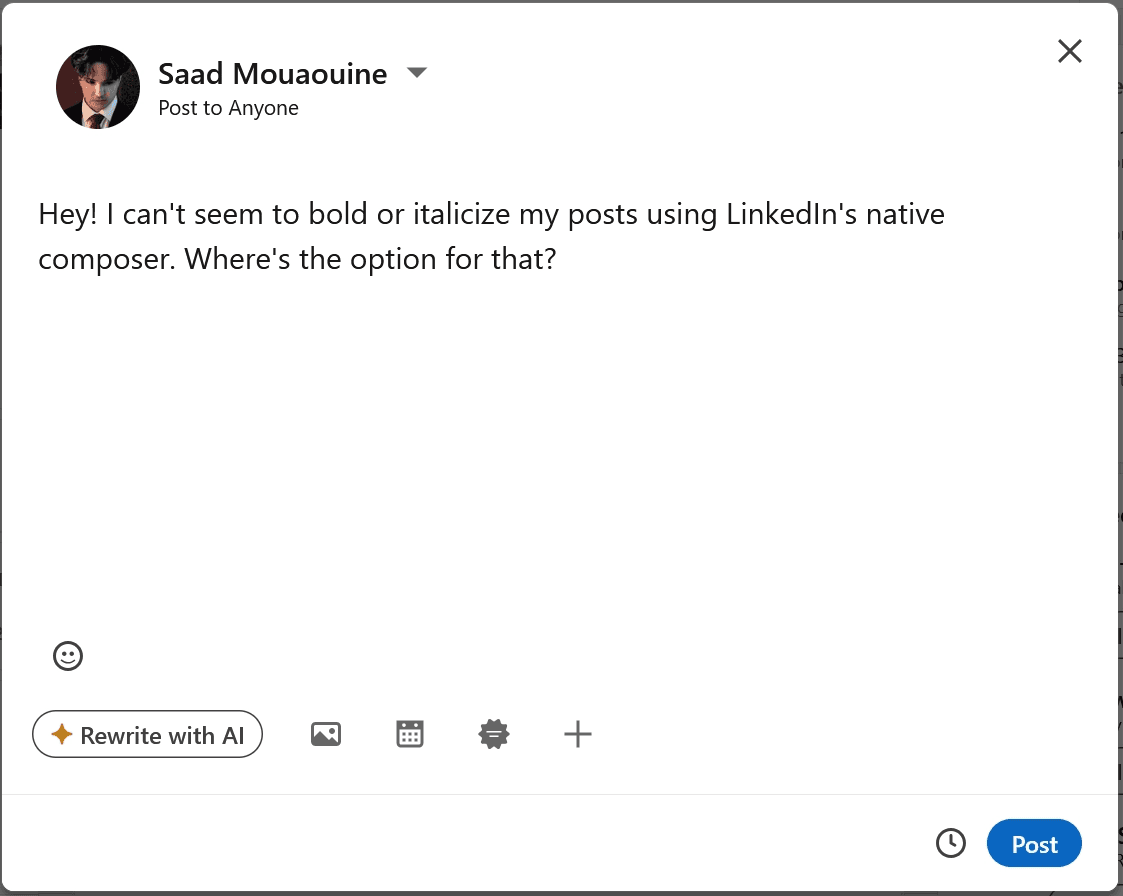Open the Post to Anyone visibility setting
This screenshot has height=896, width=1123.
pyautogui.click(x=228, y=107)
